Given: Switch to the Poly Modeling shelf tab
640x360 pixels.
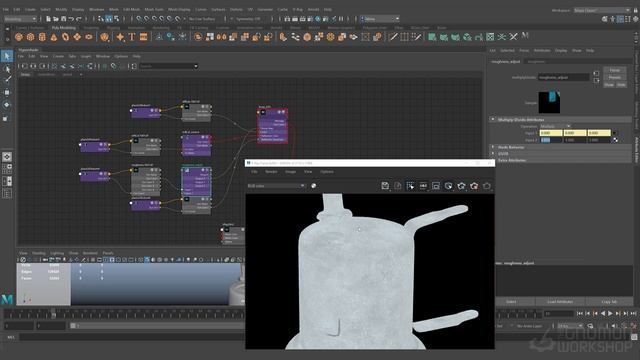Looking at the screenshot, I should tap(64, 28).
